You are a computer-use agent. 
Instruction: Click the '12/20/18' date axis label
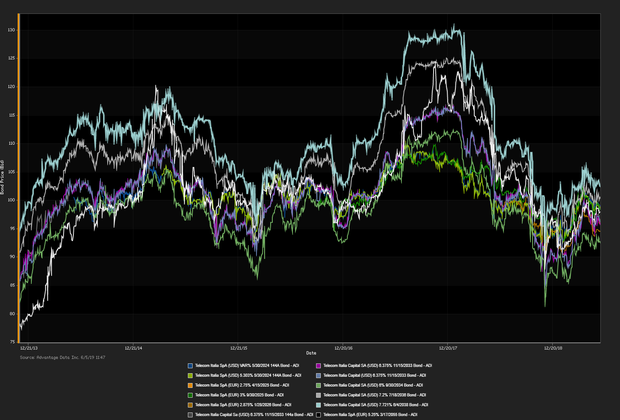click(553, 348)
